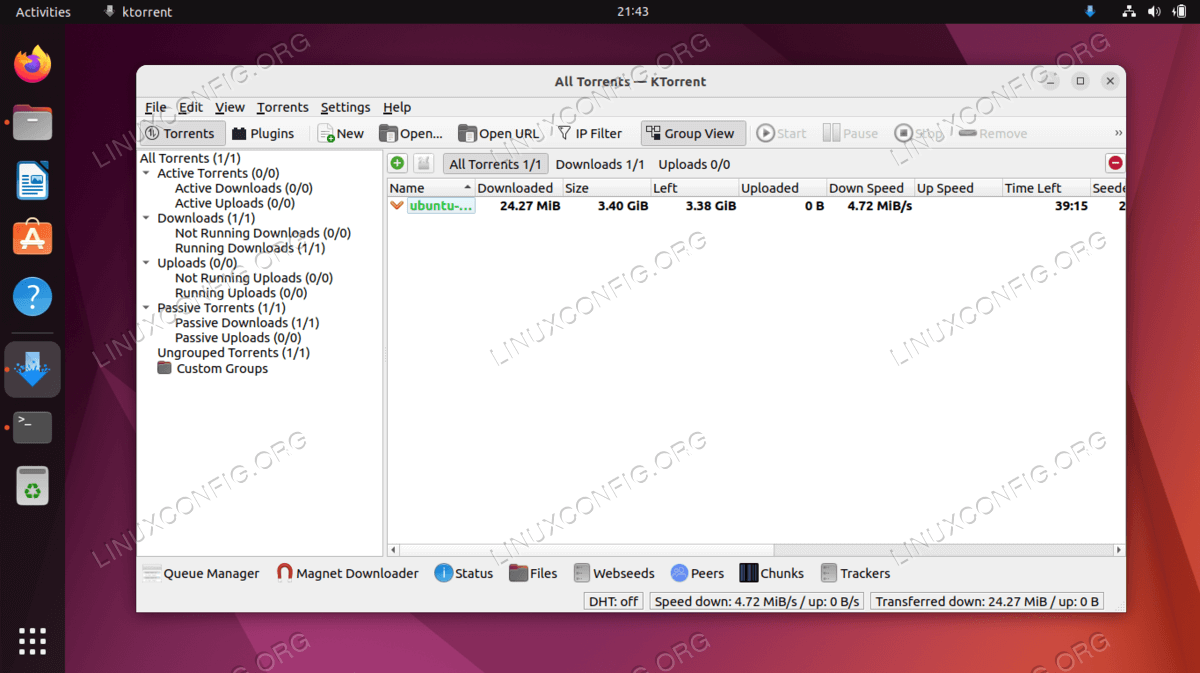Image resolution: width=1200 pixels, height=673 pixels.
Task: Click the gray icon beside the green plus
Action: (423, 163)
